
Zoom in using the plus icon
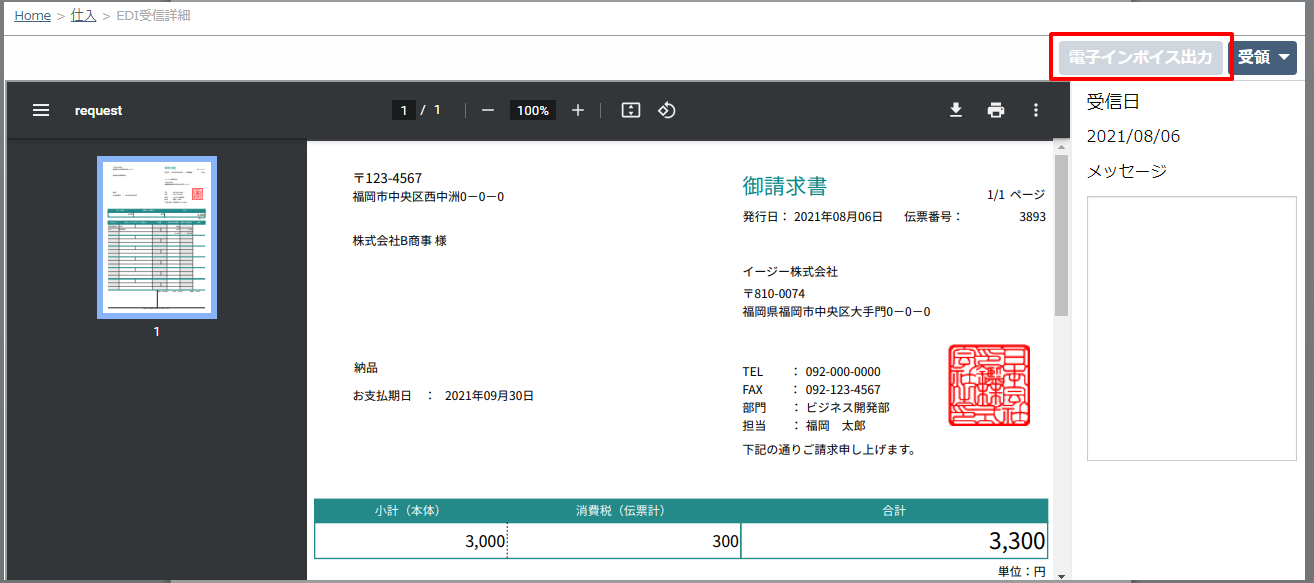point(577,110)
